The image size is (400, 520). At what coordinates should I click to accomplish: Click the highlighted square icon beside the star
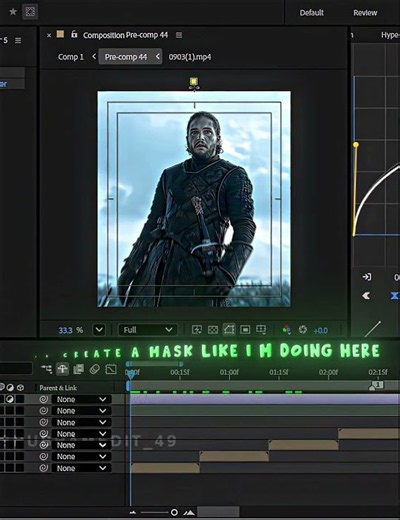coord(30,12)
